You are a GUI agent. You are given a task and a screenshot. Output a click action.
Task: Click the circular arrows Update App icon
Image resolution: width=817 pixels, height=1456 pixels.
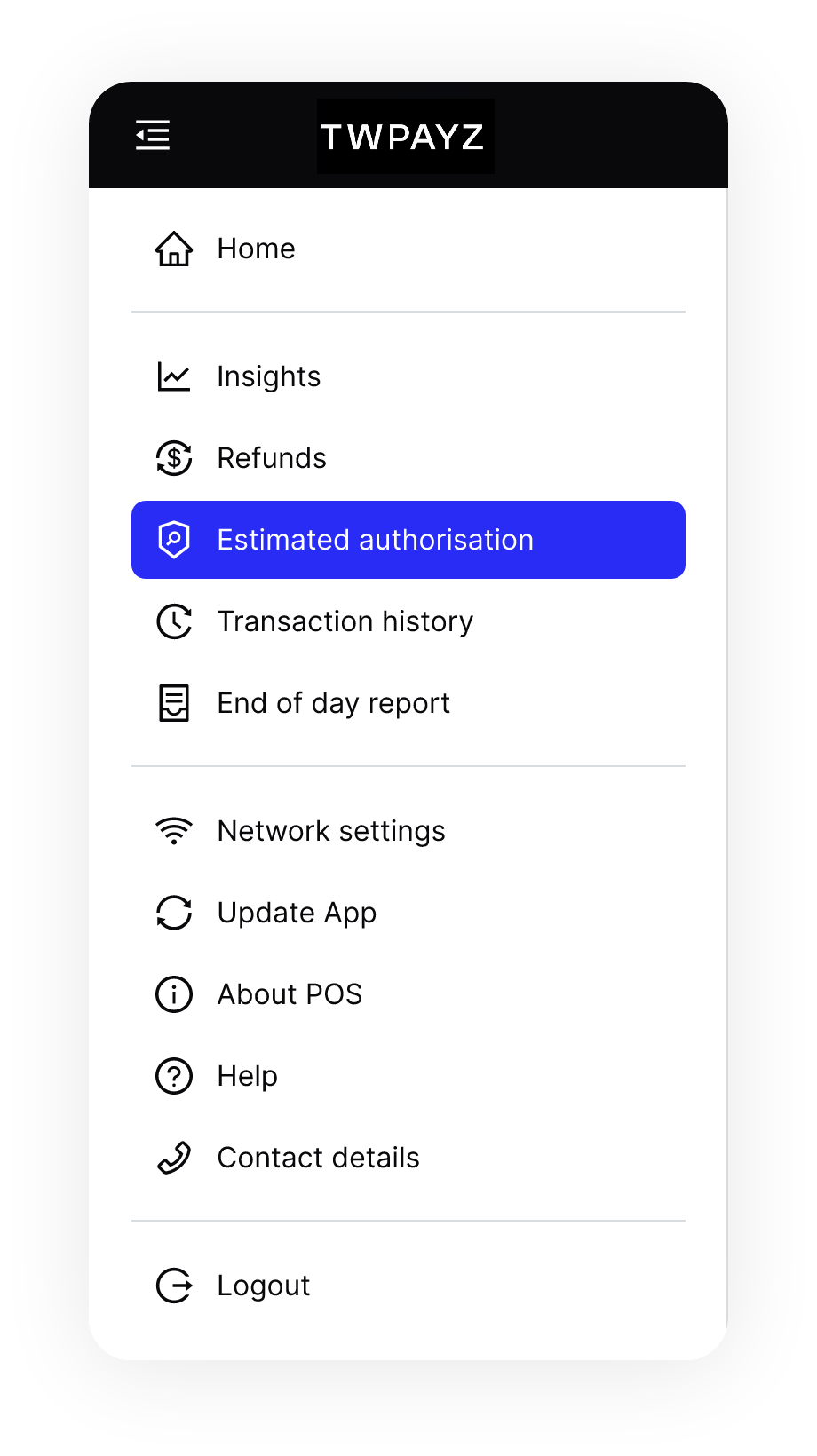[x=174, y=913]
